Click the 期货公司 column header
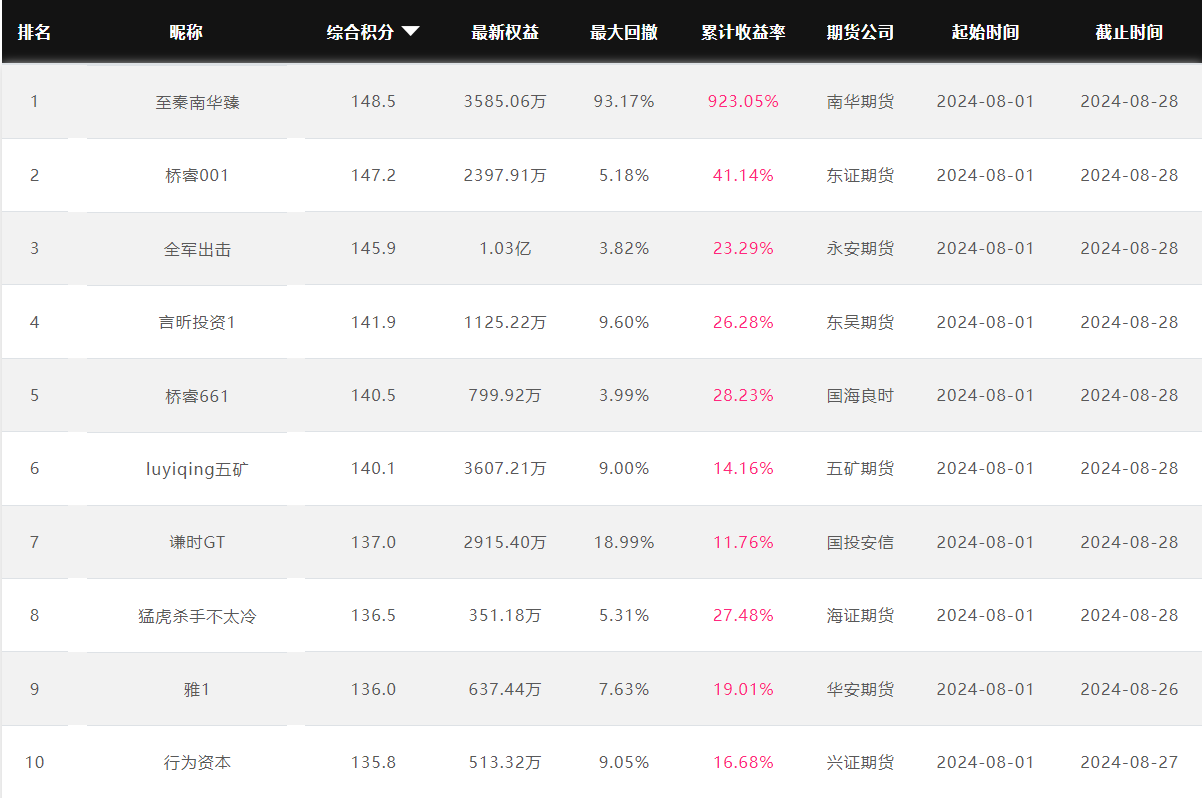The width and height of the screenshot is (1202, 798). [860, 32]
